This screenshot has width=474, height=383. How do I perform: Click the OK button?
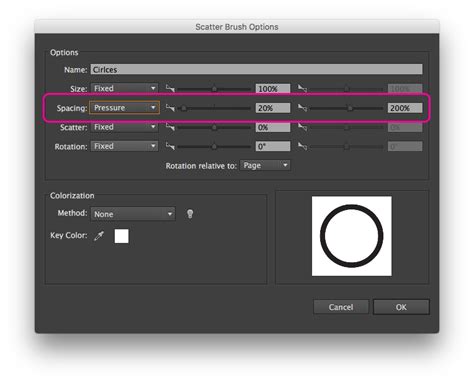pos(401,307)
